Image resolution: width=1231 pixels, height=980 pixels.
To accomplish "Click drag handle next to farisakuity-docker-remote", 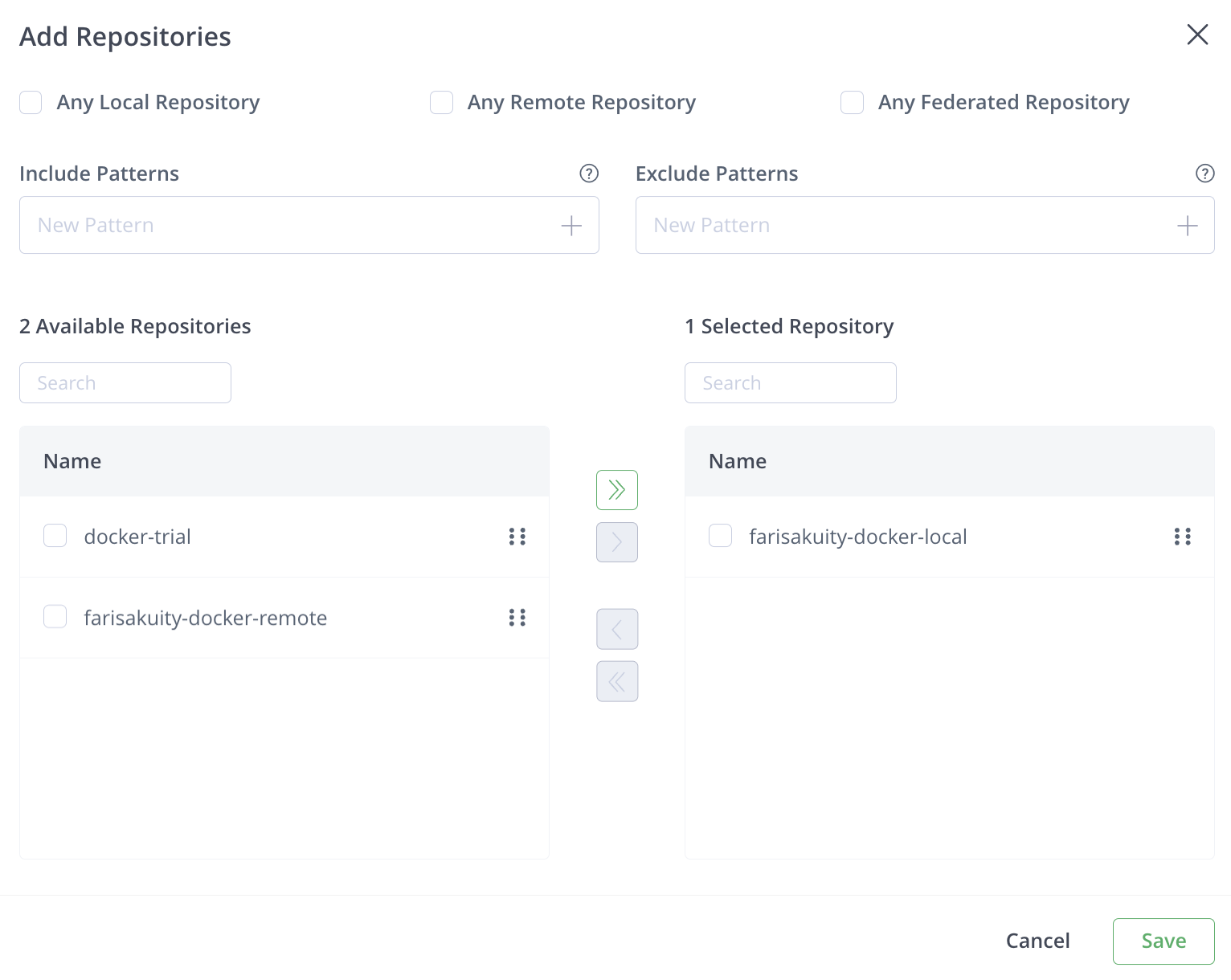I will click(517, 618).
